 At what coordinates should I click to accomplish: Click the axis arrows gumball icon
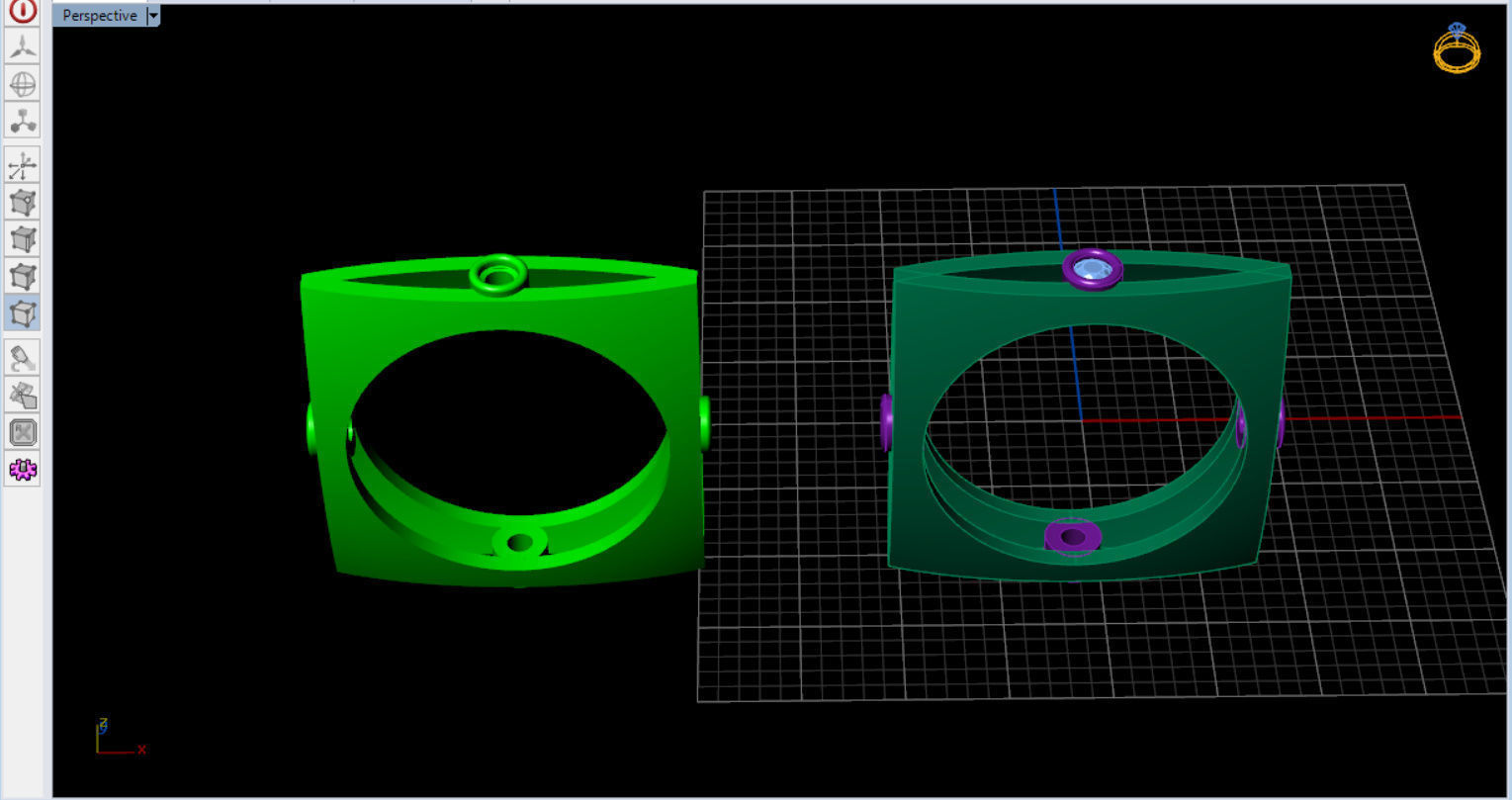[23, 165]
